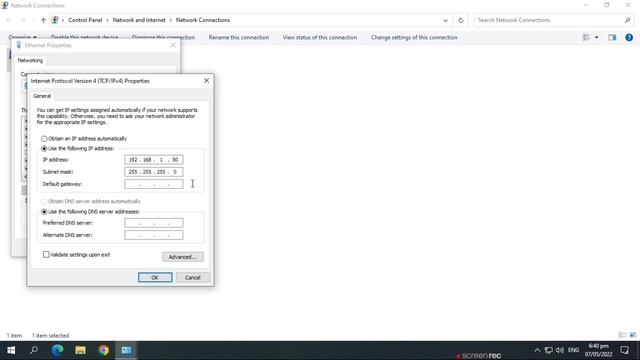Change your view icon
The image size is (640, 360).
[x=586, y=37]
